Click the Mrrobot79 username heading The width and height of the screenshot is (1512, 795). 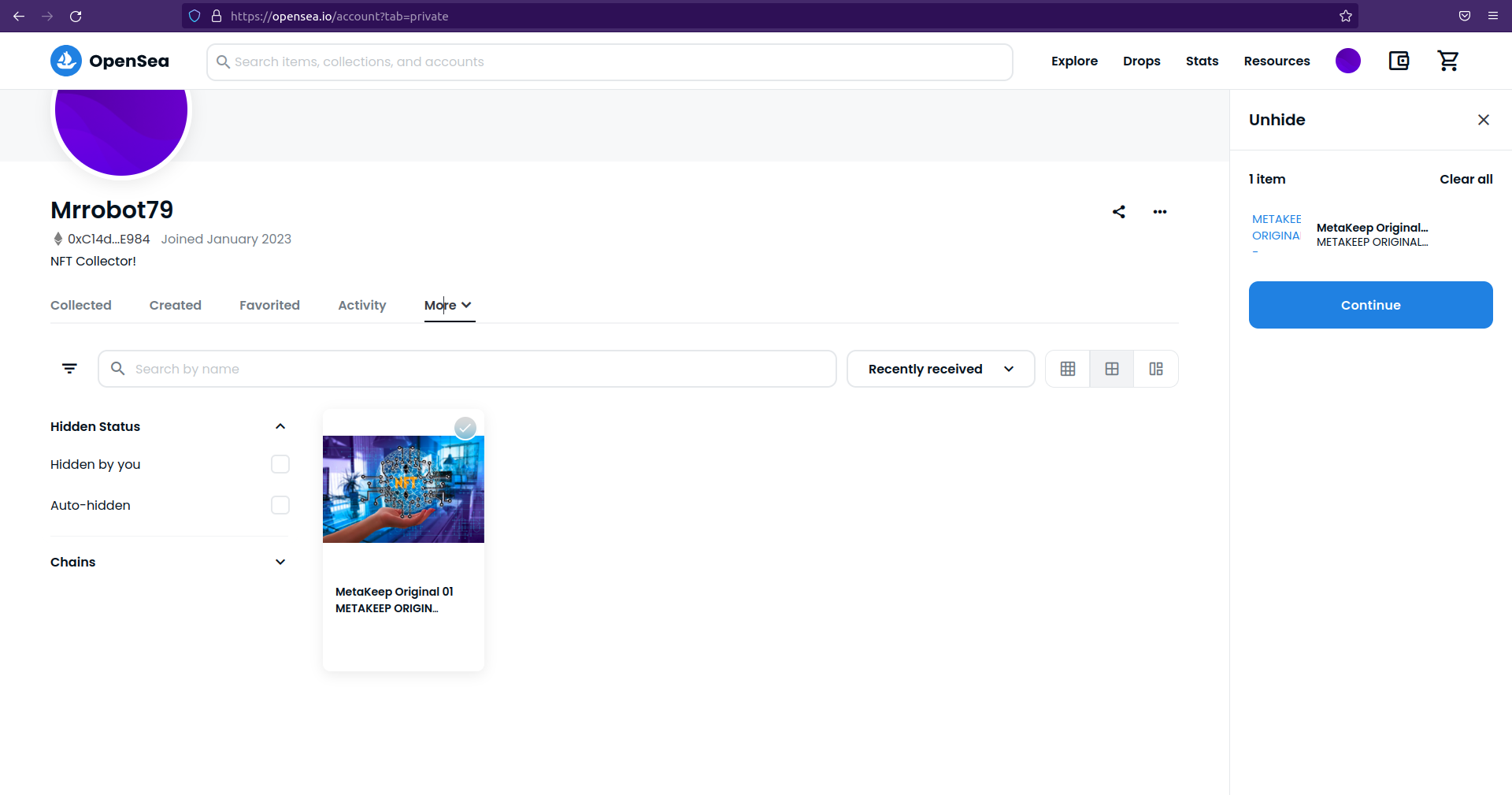pos(112,210)
